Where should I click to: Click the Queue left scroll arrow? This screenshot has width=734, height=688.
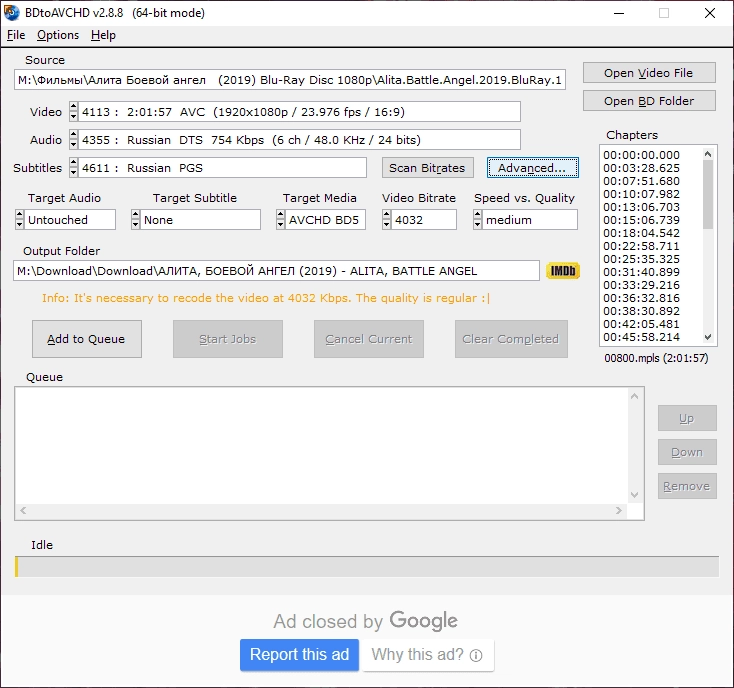pyautogui.click(x=23, y=510)
